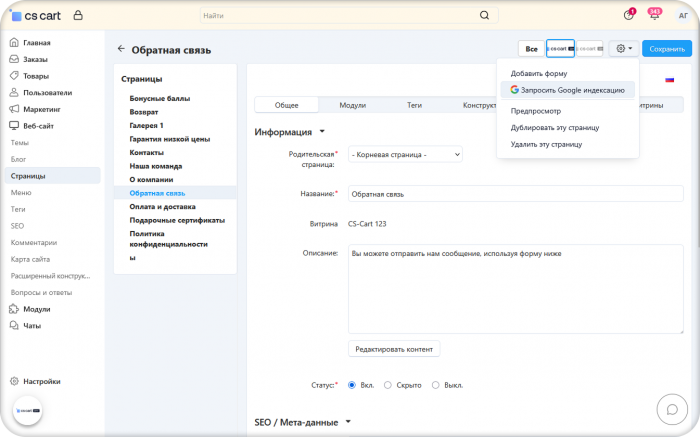Open the Оплата и доставка page
This screenshot has width=700, height=437.
(x=162, y=207)
